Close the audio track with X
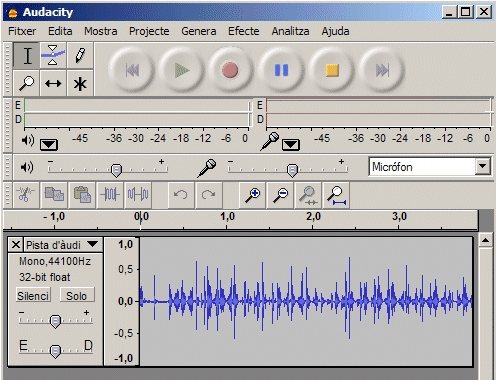This screenshot has width=496, height=380. click(x=16, y=245)
